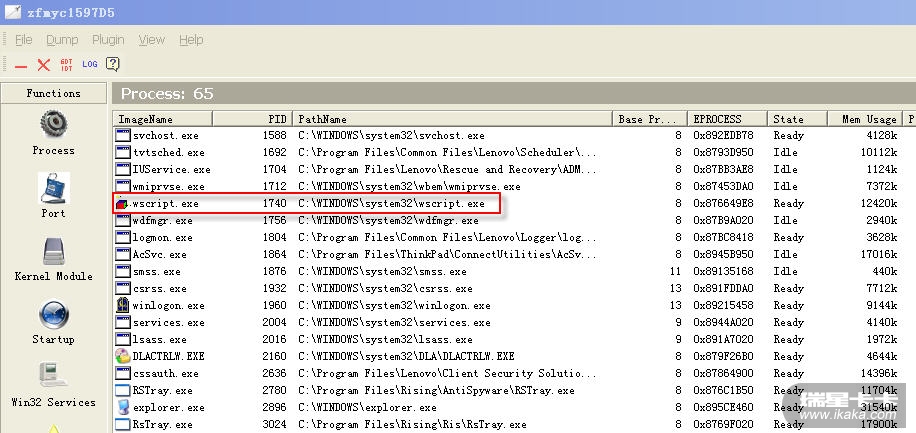Open the View menu
Image resolution: width=916 pixels, height=433 pixels.
151,40
